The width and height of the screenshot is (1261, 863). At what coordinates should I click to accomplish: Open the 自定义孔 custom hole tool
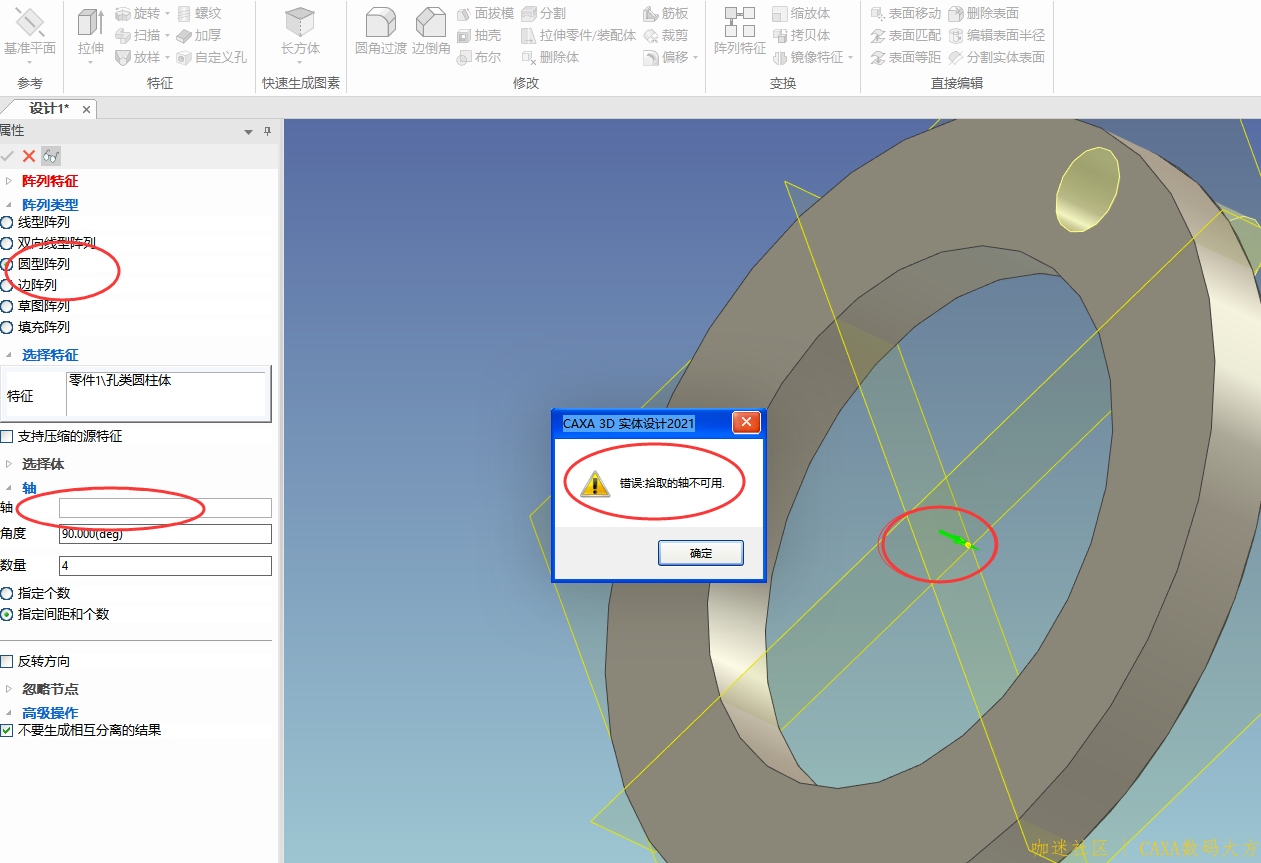tap(211, 57)
